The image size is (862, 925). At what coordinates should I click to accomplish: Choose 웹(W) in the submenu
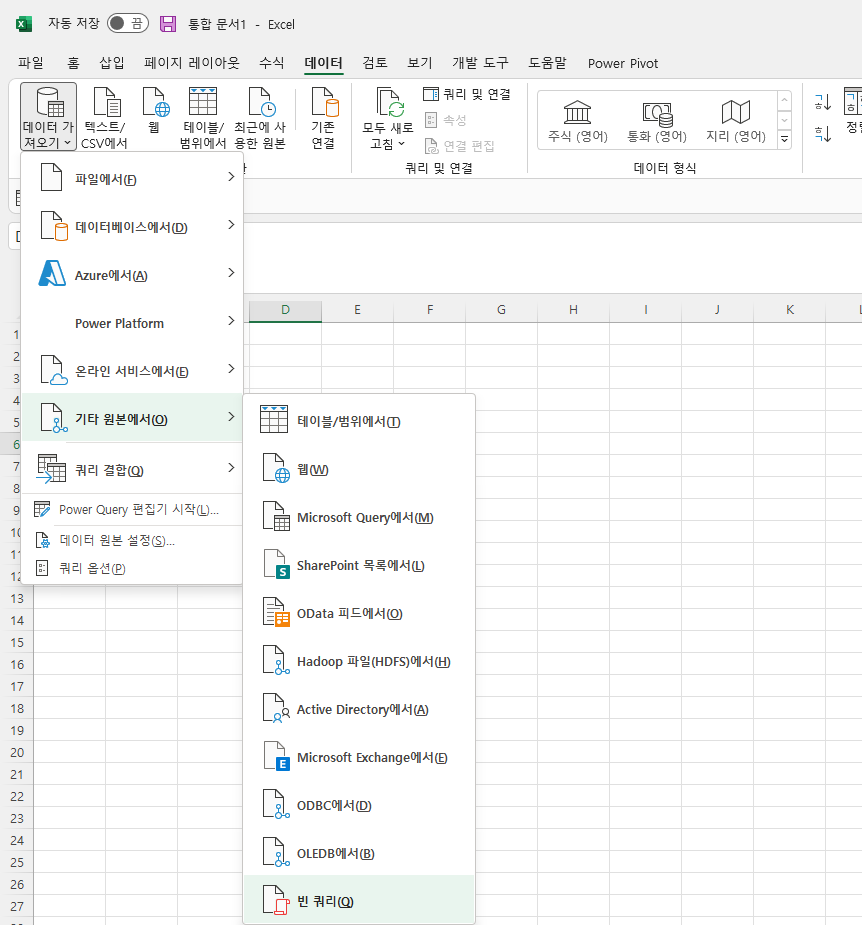coord(359,468)
